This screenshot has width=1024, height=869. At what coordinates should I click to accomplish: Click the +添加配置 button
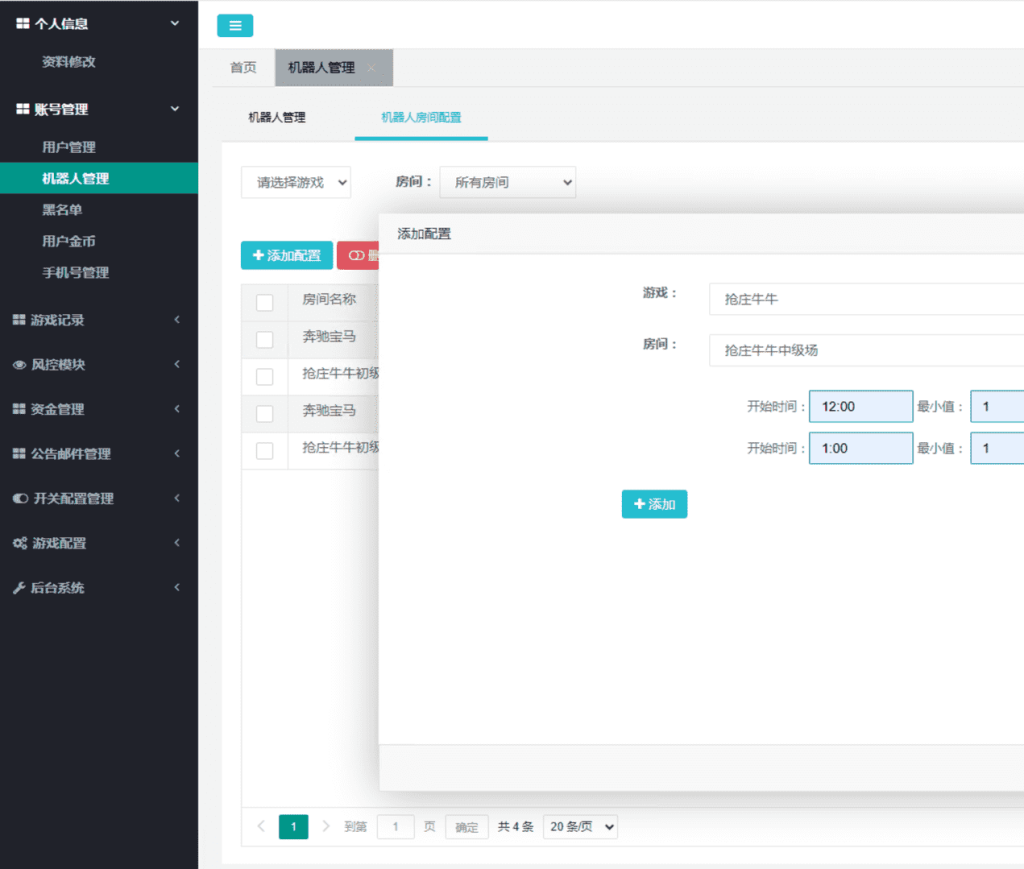(287, 255)
